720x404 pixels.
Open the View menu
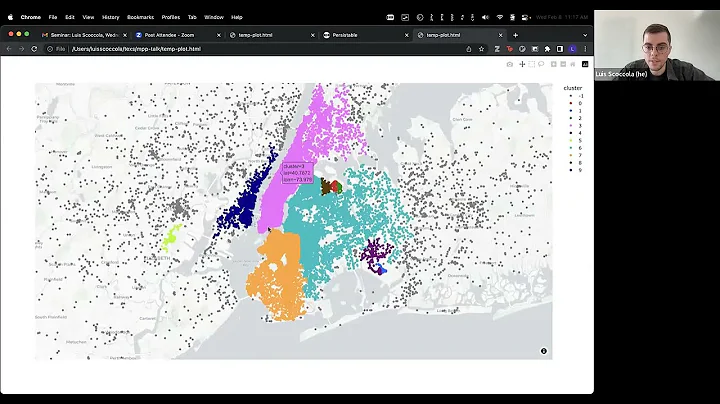(88, 17)
